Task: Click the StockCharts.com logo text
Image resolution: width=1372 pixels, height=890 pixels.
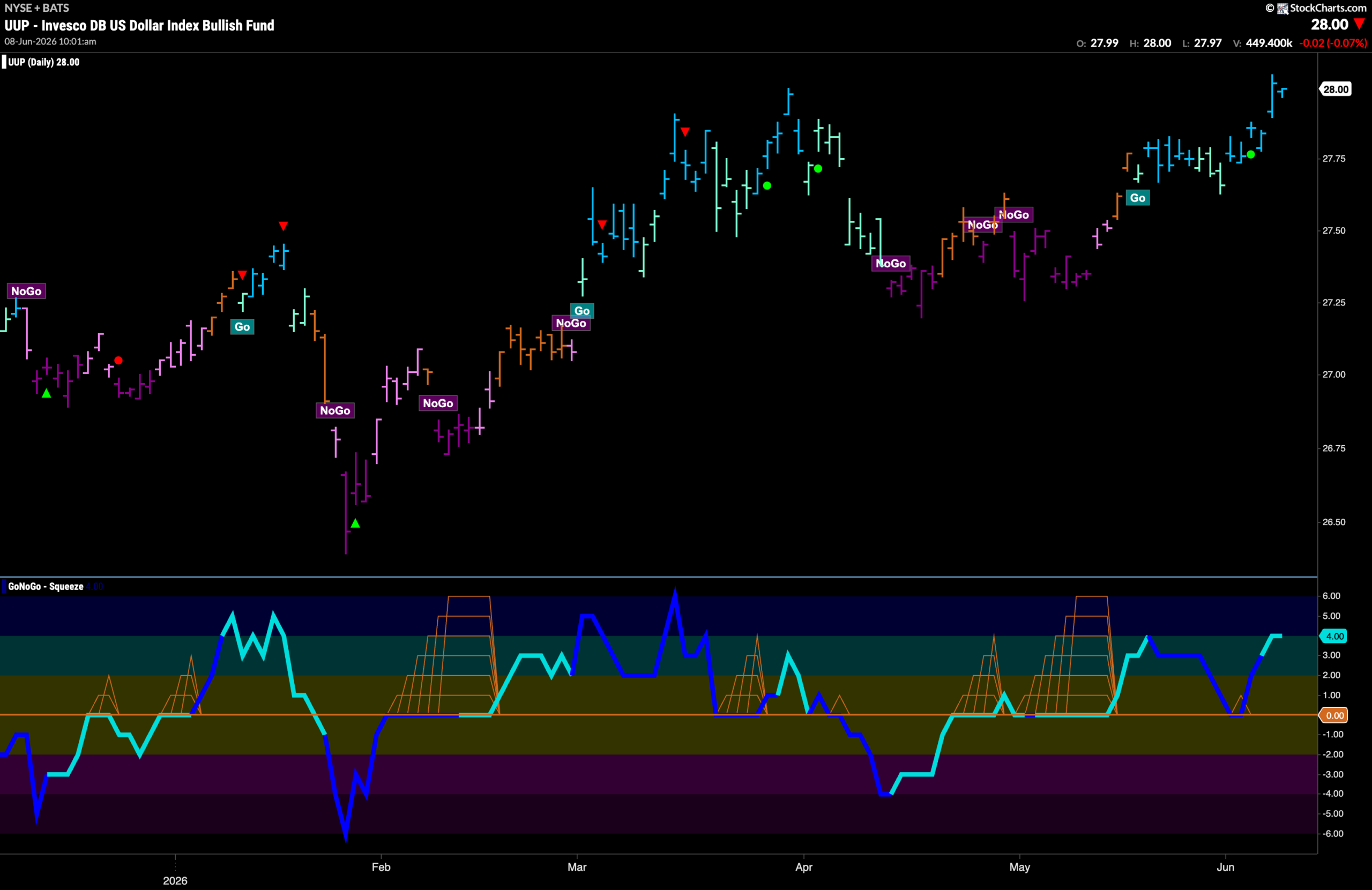Action: click(1328, 8)
